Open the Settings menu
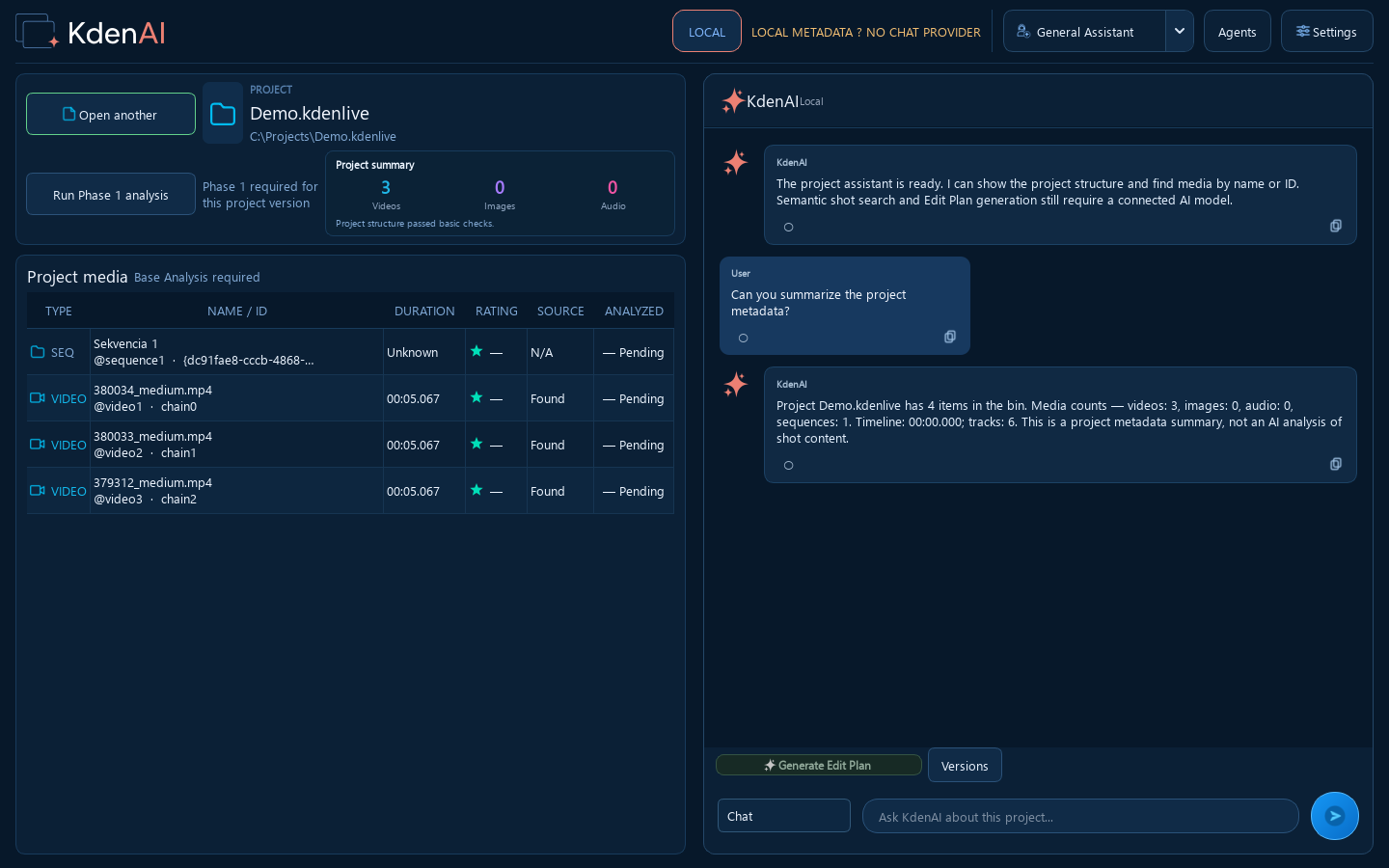The height and width of the screenshot is (868, 1389). coord(1326,31)
